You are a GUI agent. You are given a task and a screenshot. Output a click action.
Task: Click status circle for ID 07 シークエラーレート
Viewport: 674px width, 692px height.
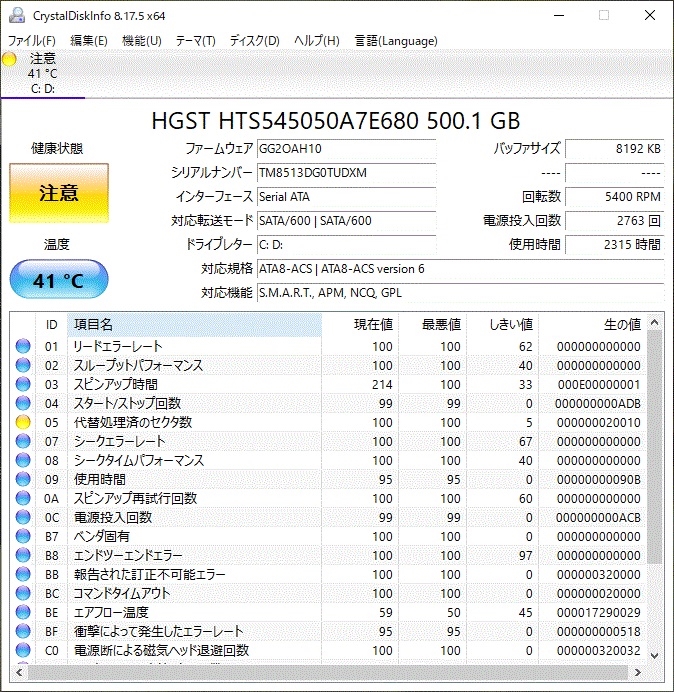tap(23, 441)
